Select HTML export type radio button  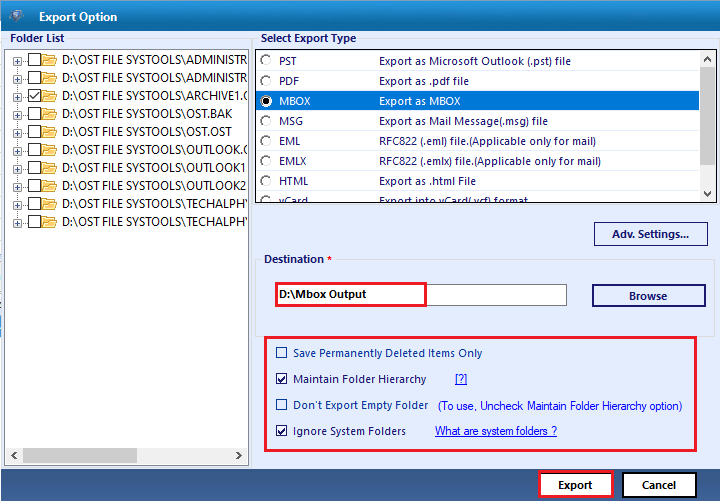pyautogui.click(x=266, y=181)
